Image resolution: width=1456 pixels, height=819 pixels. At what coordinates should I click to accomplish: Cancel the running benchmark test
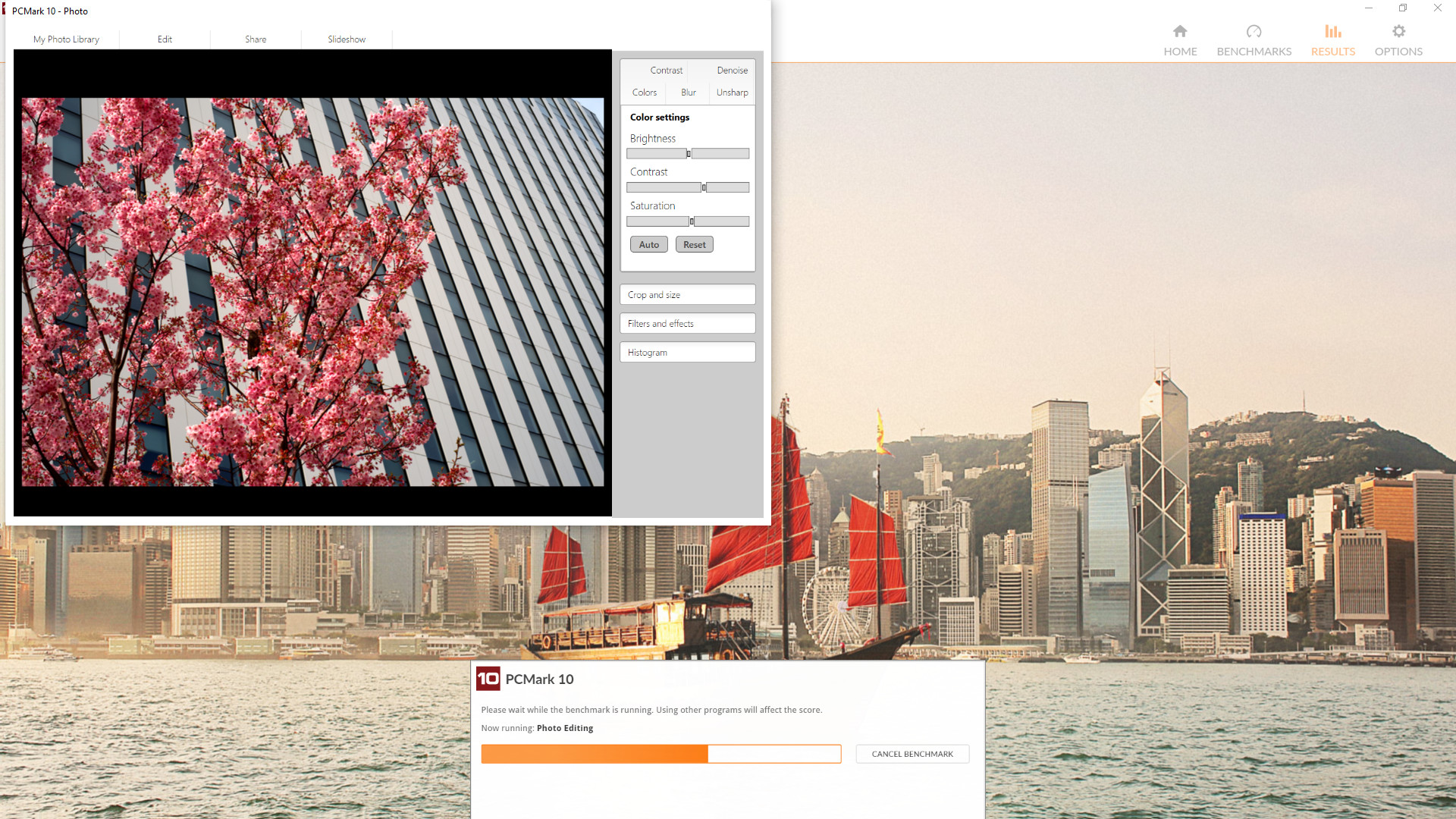point(912,753)
